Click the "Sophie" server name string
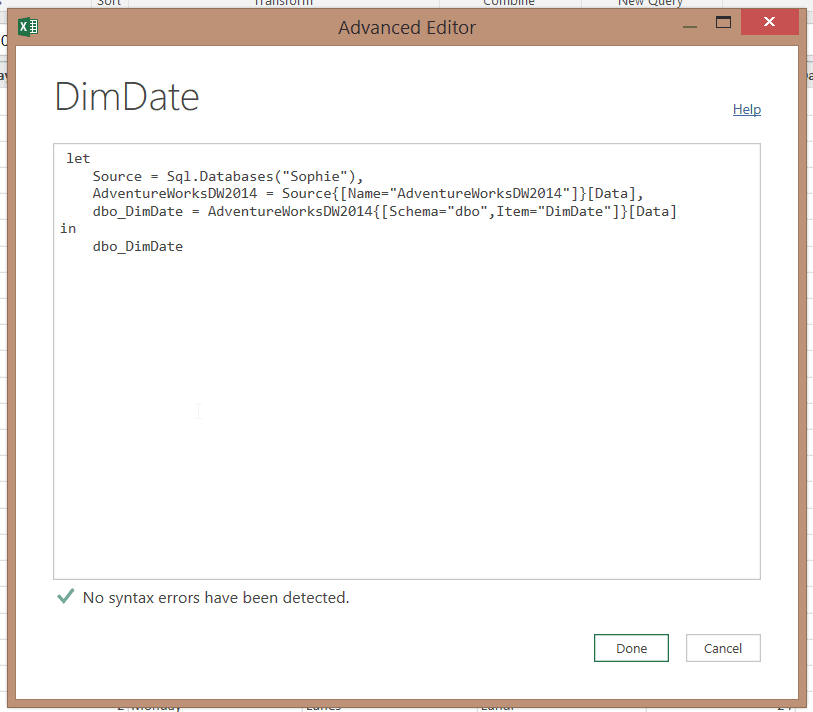 [322, 177]
